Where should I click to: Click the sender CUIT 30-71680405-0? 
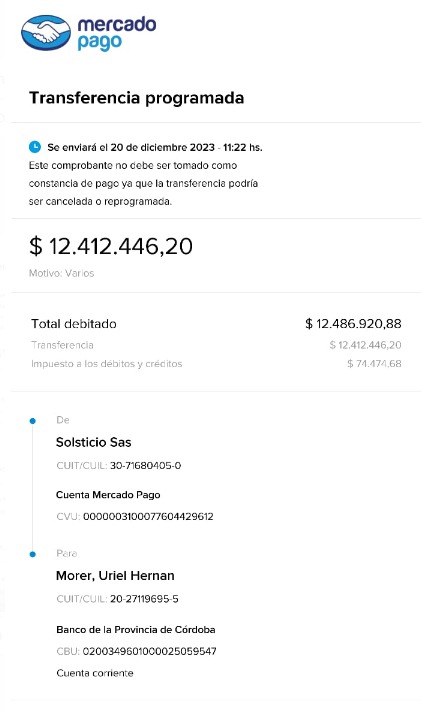click(146, 466)
